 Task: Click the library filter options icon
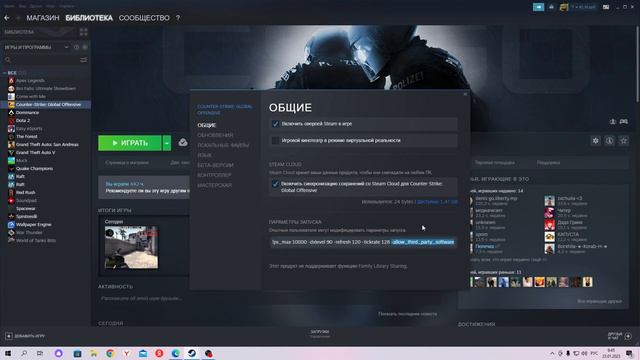(84, 60)
